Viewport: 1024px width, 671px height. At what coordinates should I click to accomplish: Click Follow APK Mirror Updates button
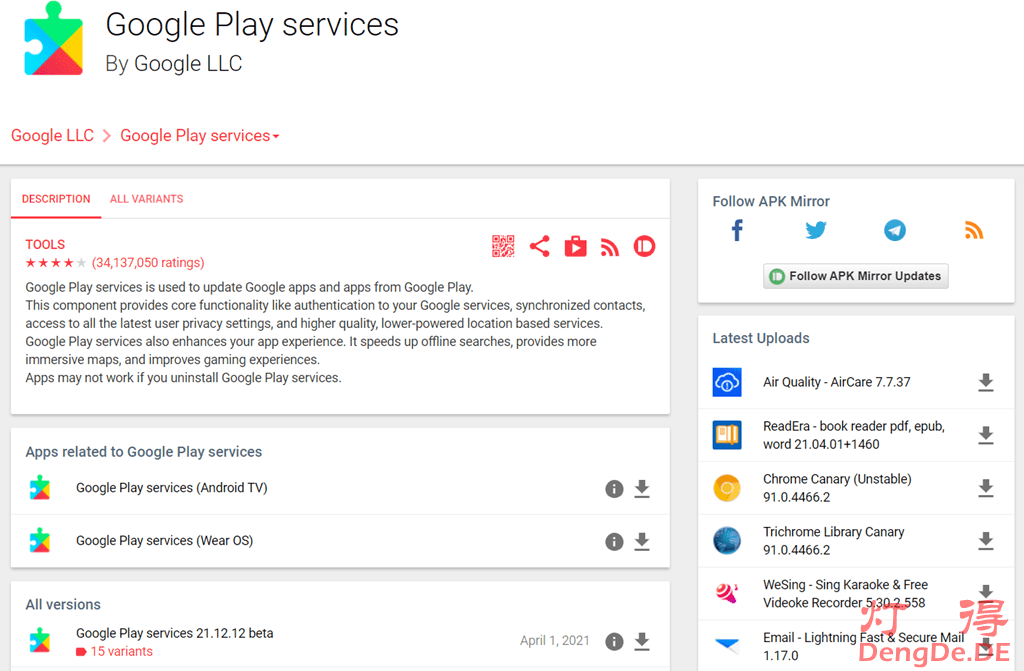855,276
